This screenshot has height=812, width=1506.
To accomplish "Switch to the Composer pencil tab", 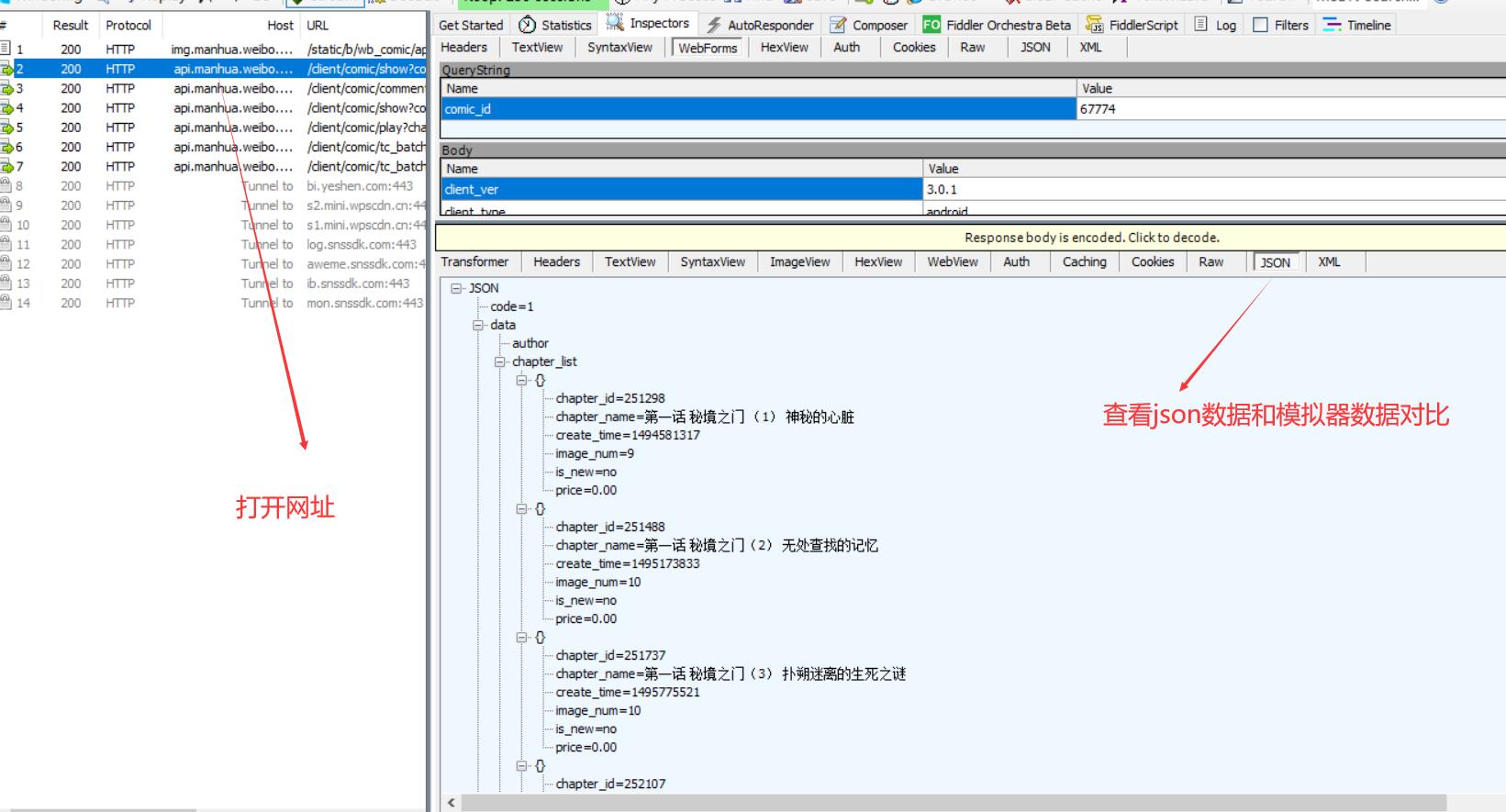I will click(868, 25).
